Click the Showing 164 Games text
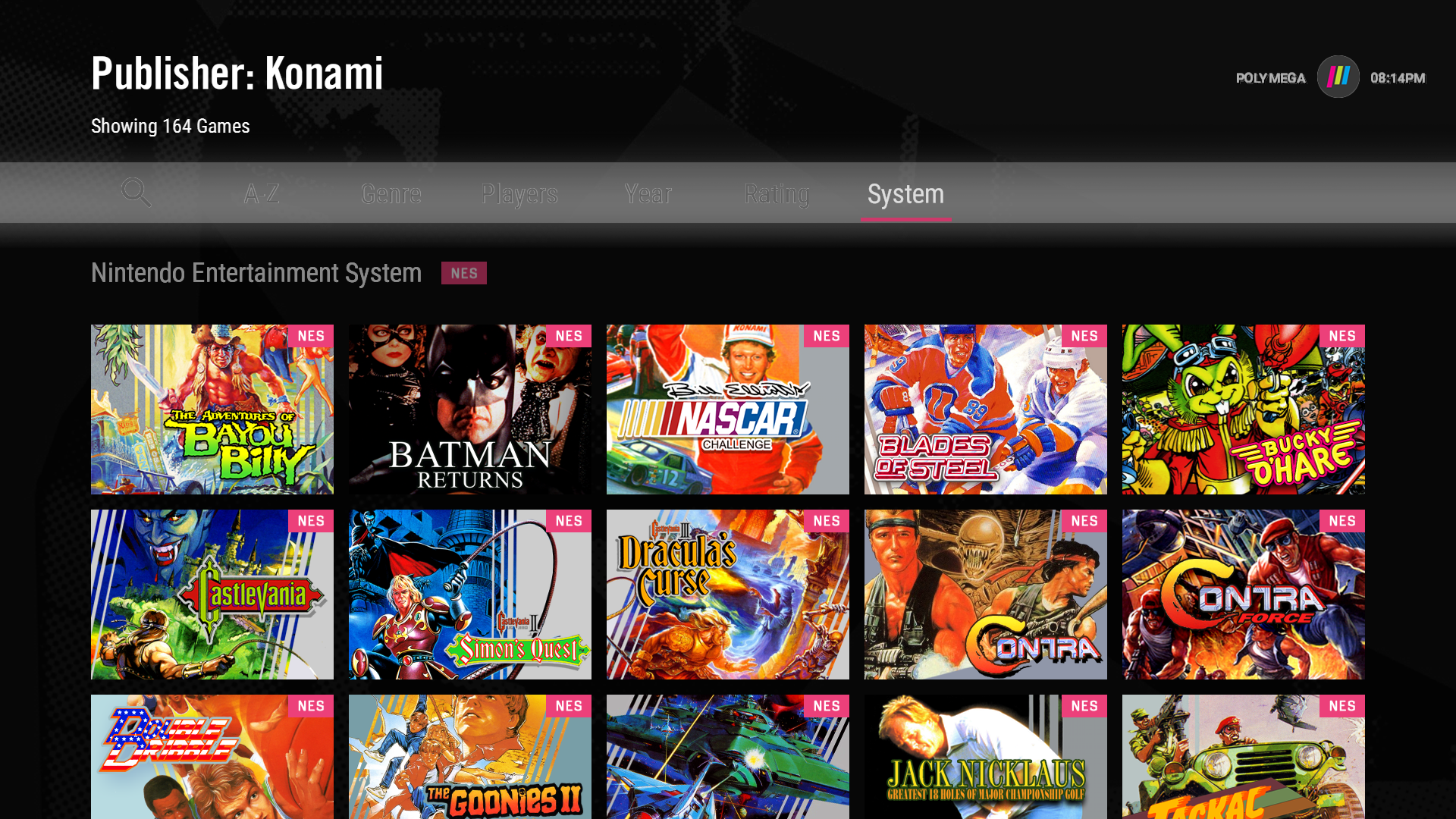Viewport: 1456px width, 819px height. click(x=171, y=126)
